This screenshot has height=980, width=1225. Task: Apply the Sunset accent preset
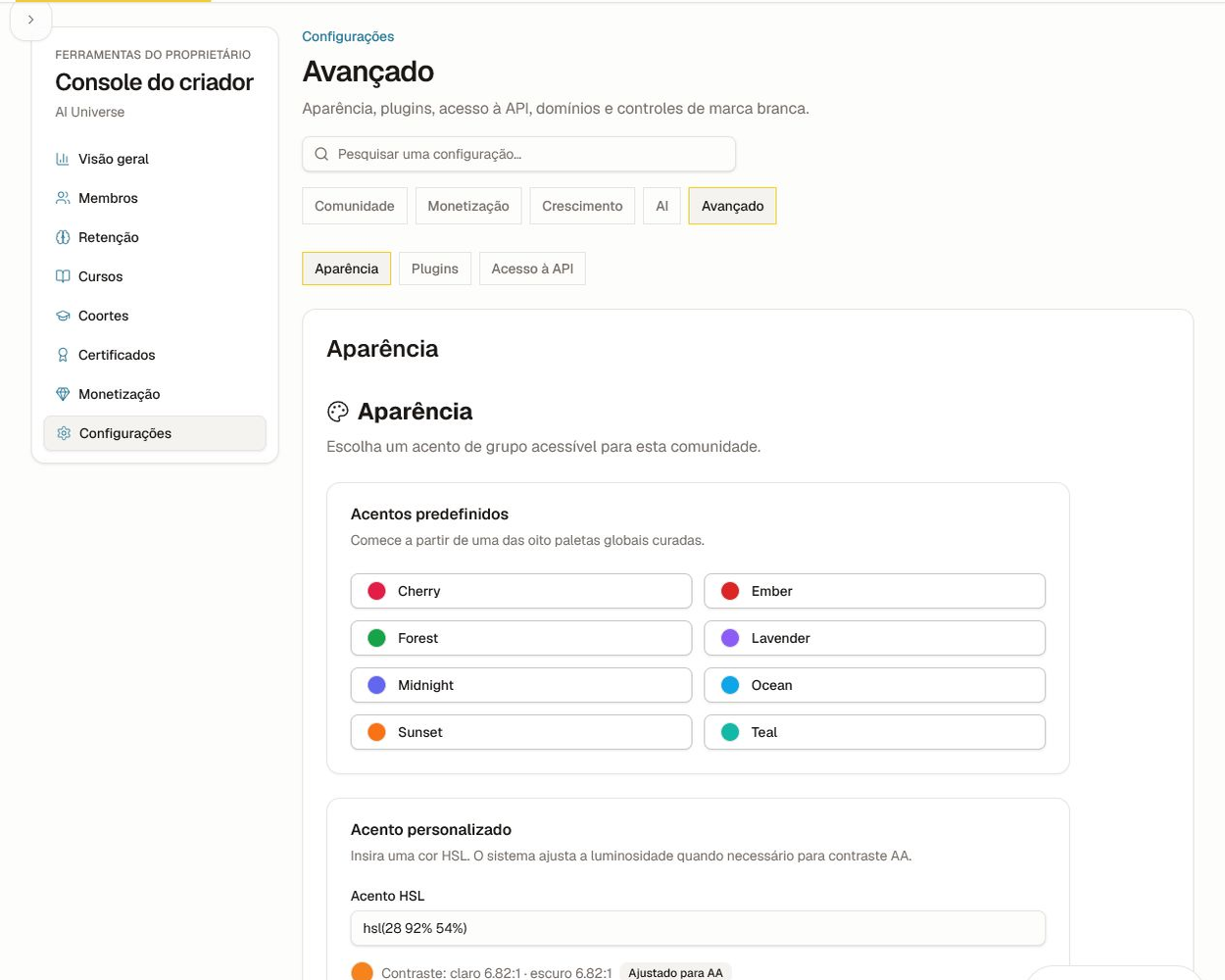521,732
